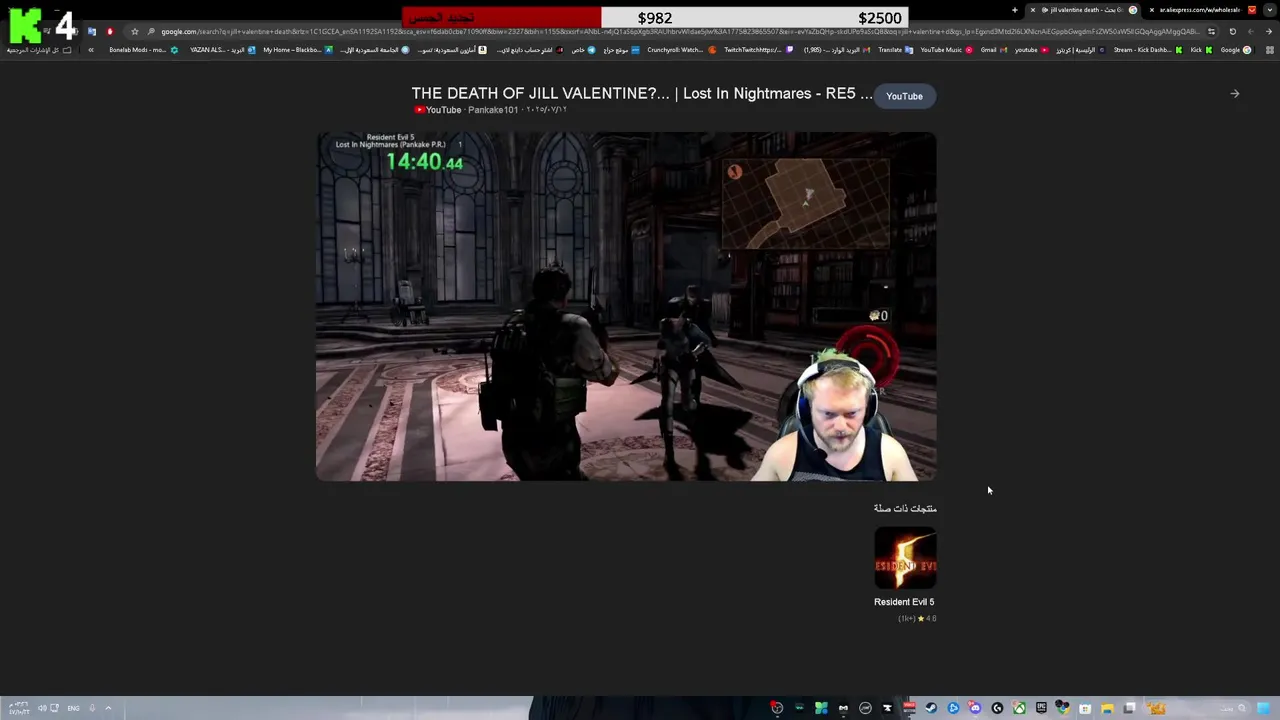Open Google Chrome from the taskbar
The image size is (1280, 720).
pos(1062,708)
